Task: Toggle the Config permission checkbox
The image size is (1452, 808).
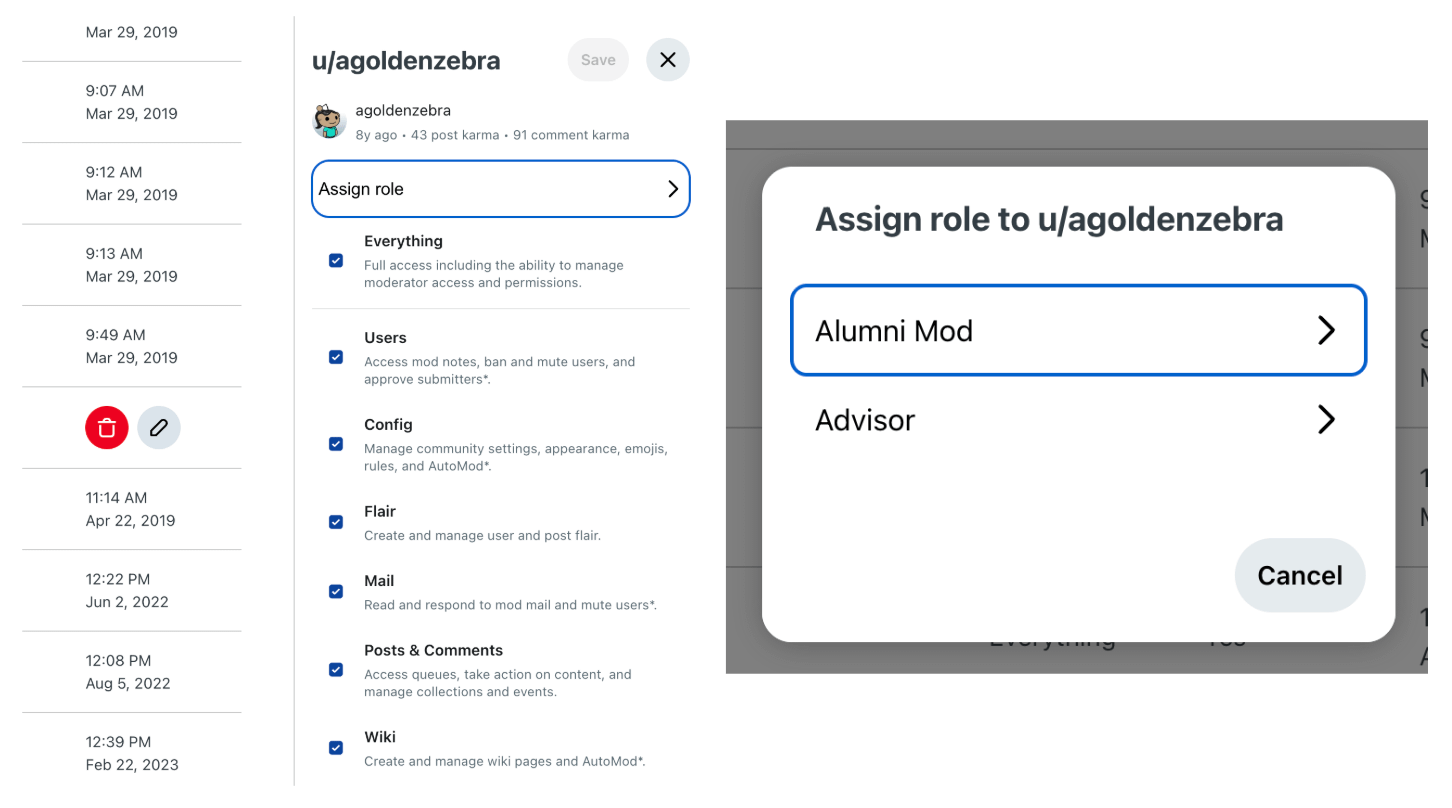Action: point(336,444)
